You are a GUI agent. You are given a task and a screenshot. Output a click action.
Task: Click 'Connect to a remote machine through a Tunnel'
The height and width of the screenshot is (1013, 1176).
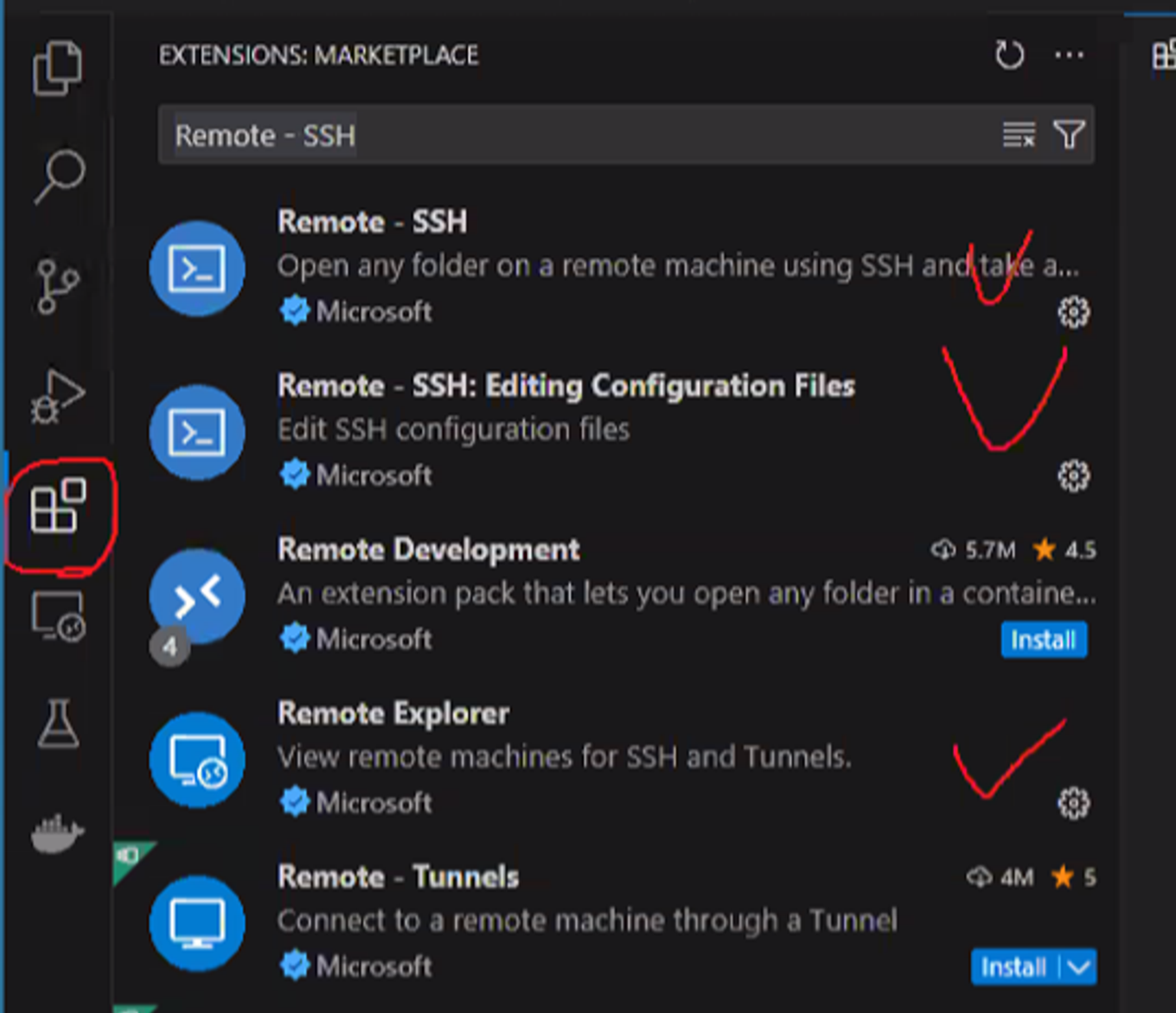tap(588, 921)
